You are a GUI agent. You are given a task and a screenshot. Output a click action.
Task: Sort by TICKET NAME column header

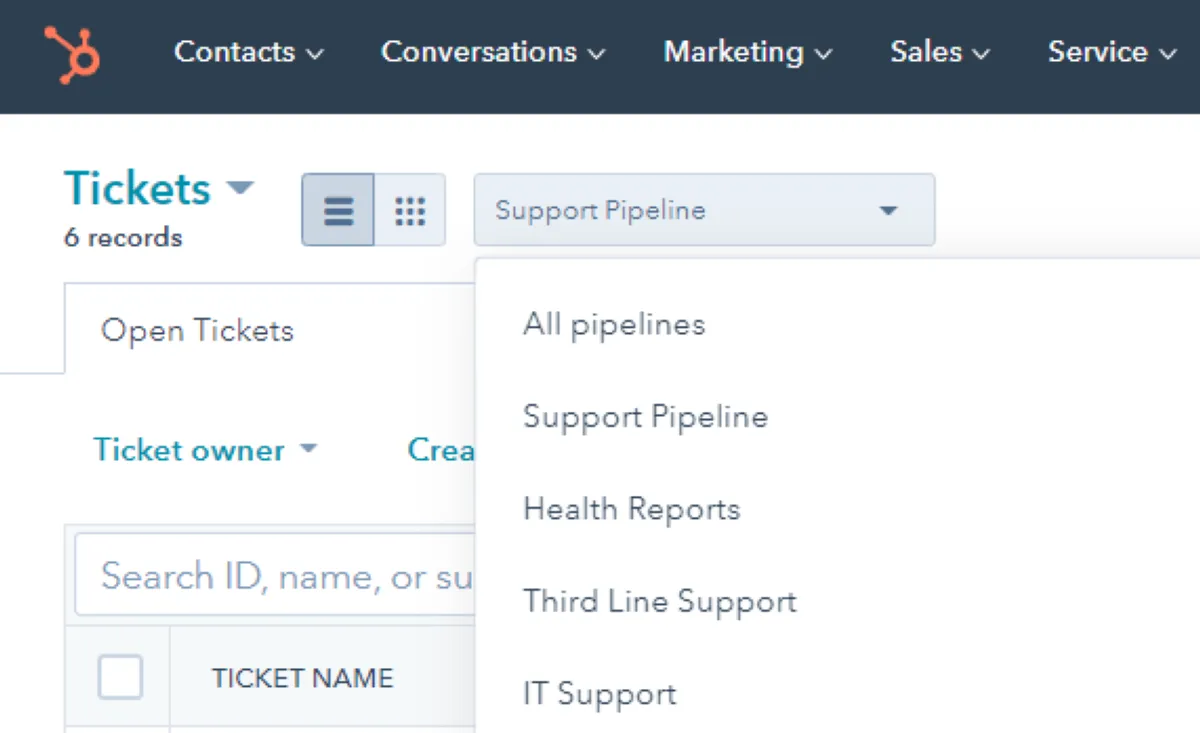(x=302, y=678)
